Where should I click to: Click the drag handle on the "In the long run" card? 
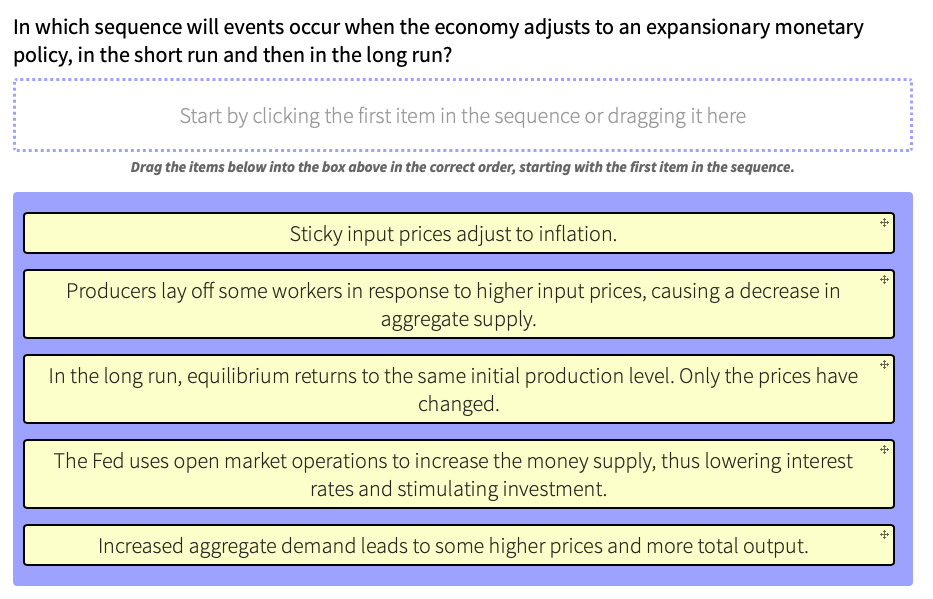point(884,364)
